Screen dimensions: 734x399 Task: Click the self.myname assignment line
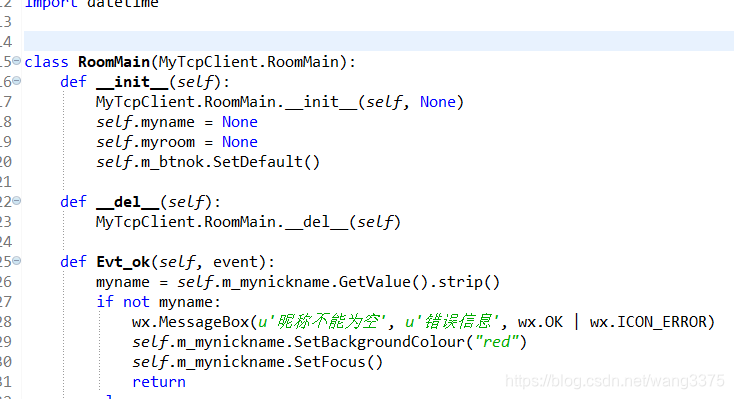[x=177, y=122]
